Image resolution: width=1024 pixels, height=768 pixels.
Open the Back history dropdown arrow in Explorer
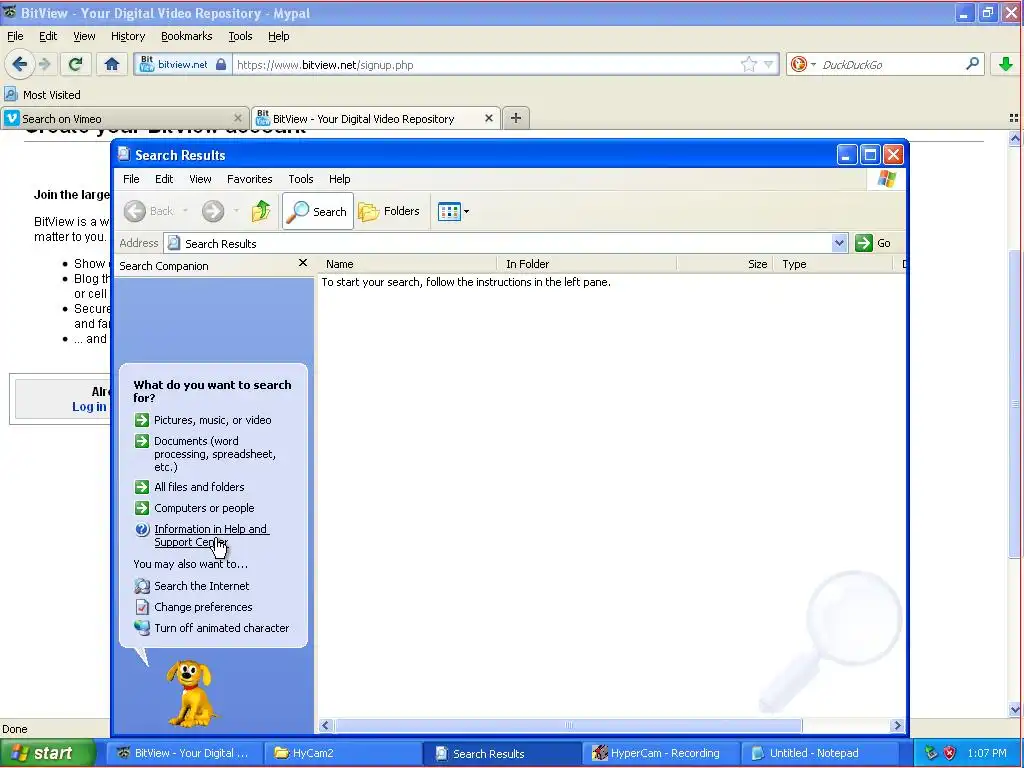click(x=185, y=211)
